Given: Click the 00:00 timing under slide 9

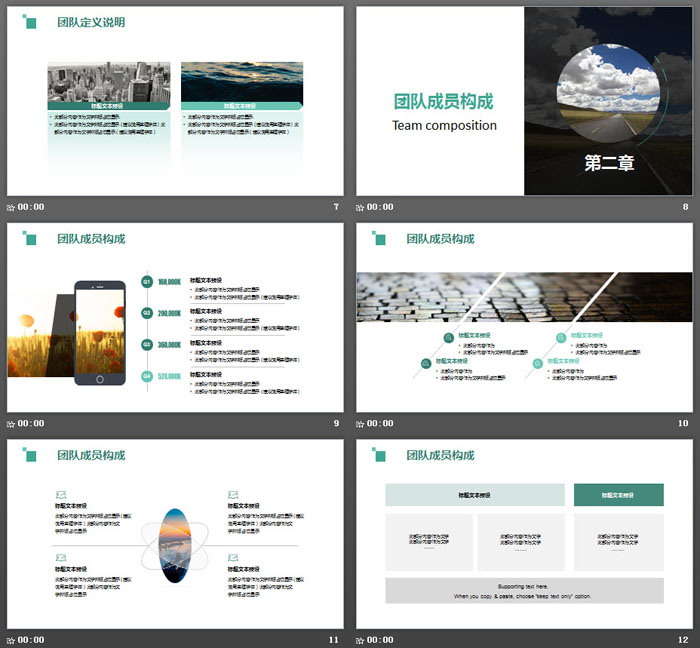Looking at the screenshot, I should (31, 423).
